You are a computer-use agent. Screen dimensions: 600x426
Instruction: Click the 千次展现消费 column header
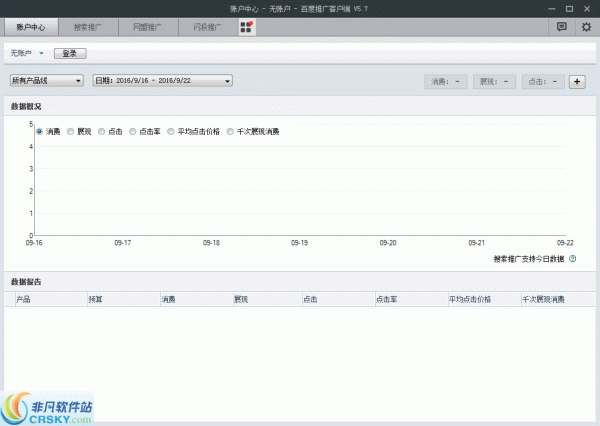click(x=559, y=299)
